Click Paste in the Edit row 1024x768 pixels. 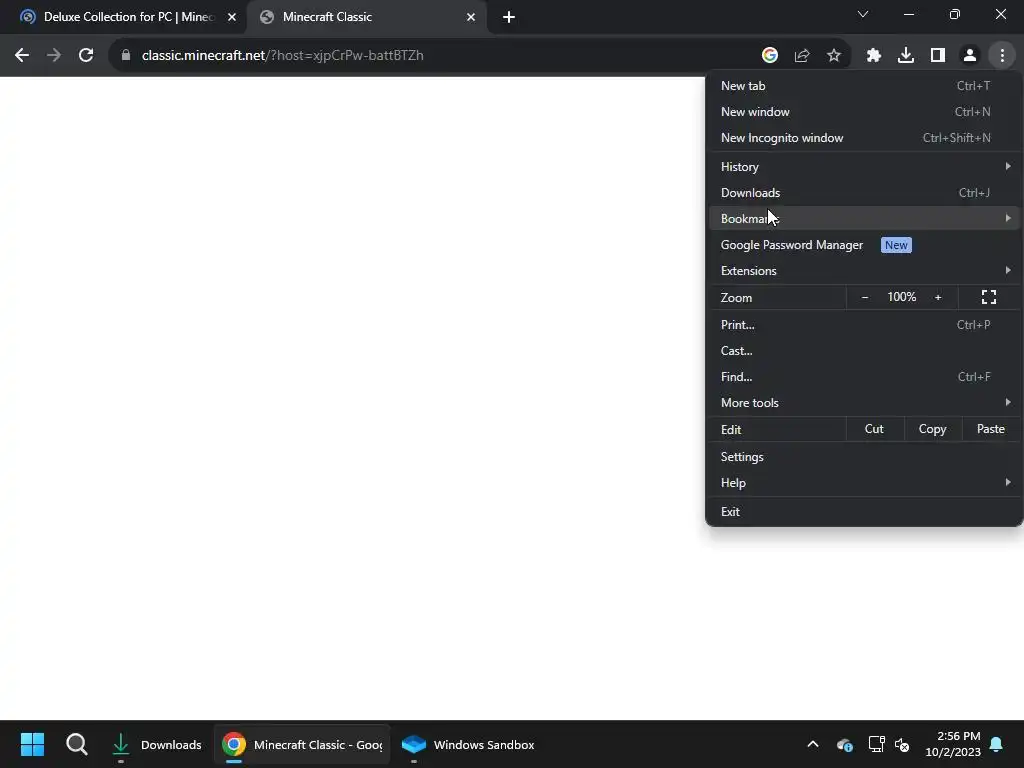[x=991, y=429]
